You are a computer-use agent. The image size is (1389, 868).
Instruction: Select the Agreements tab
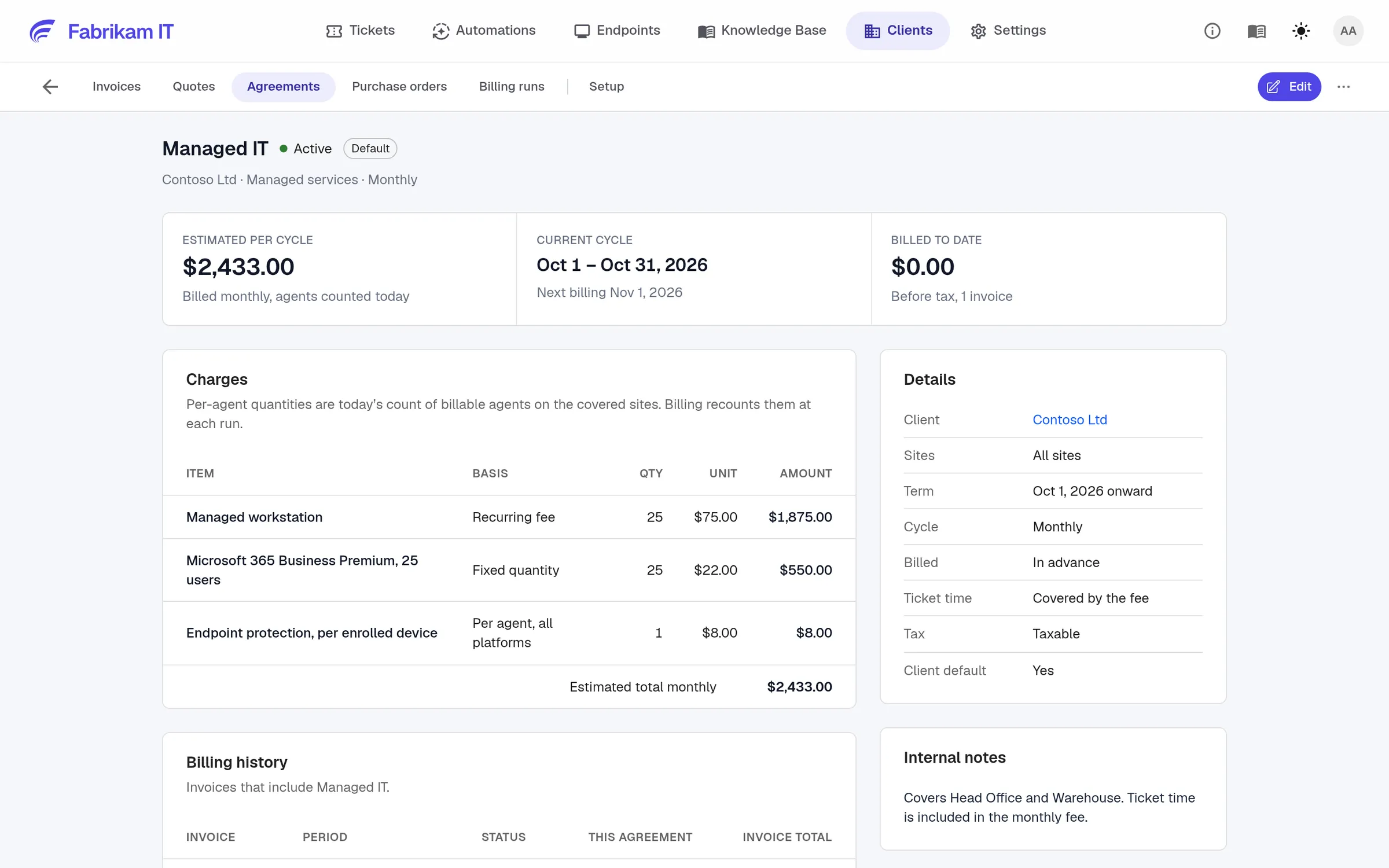point(283,87)
